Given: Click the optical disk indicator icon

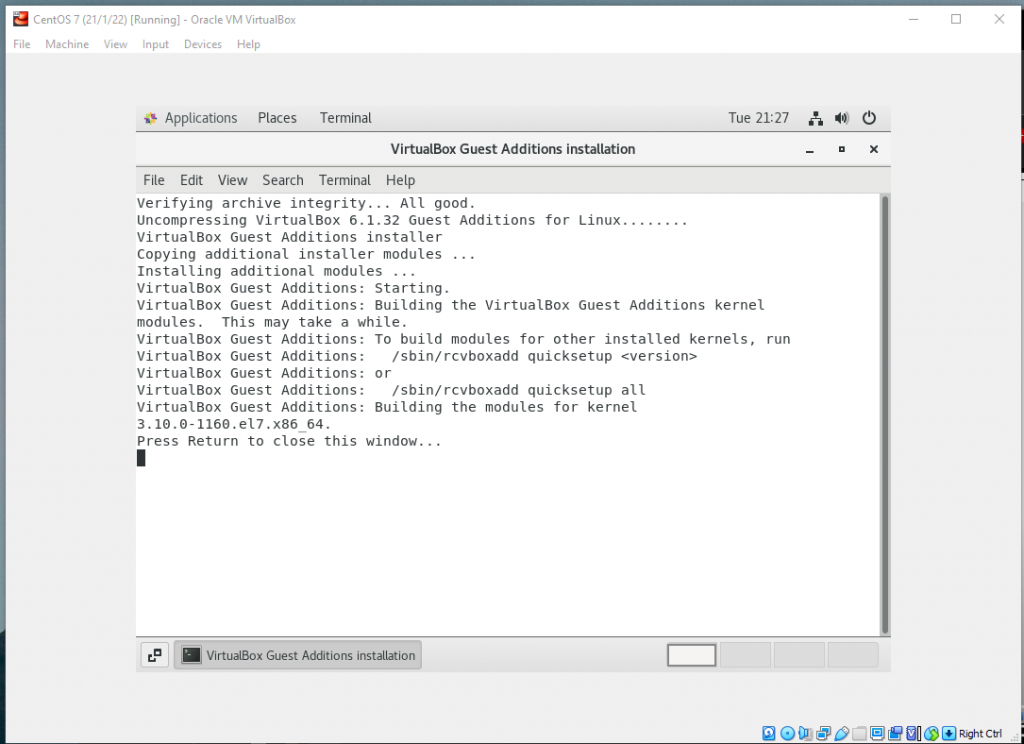Looking at the screenshot, I should (x=788, y=733).
